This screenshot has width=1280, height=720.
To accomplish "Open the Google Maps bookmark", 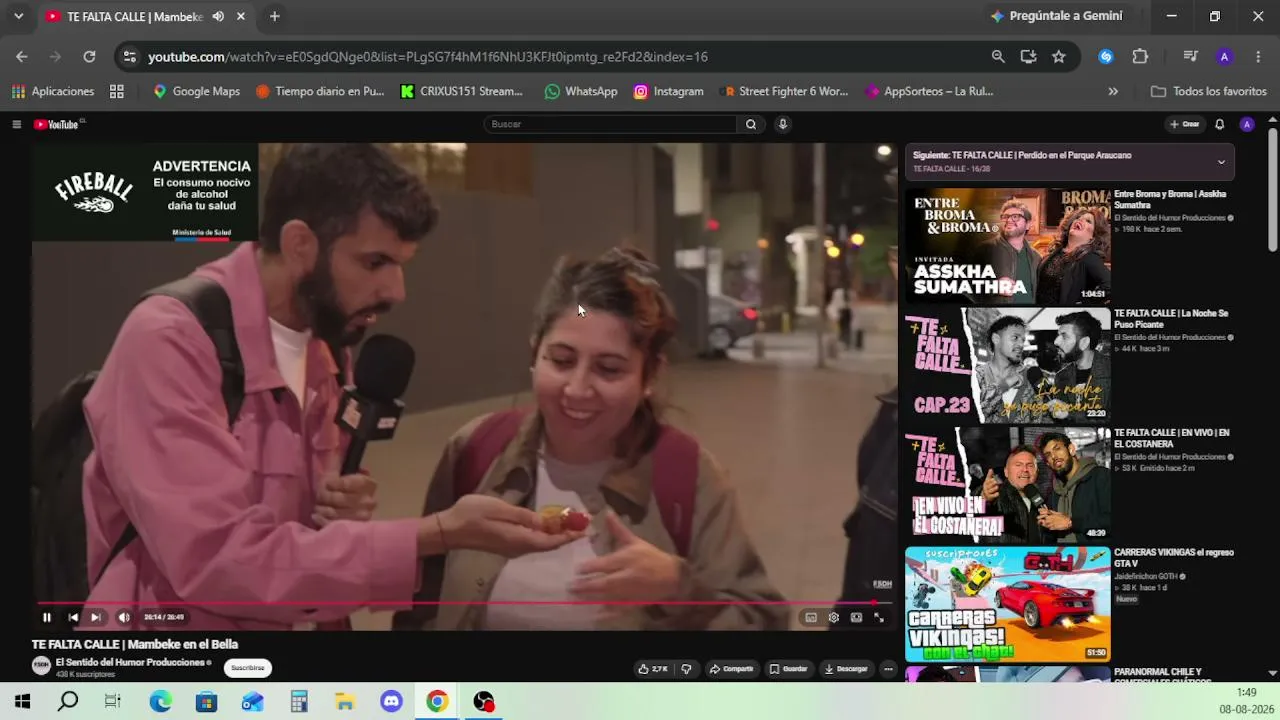I will coord(196,91).
